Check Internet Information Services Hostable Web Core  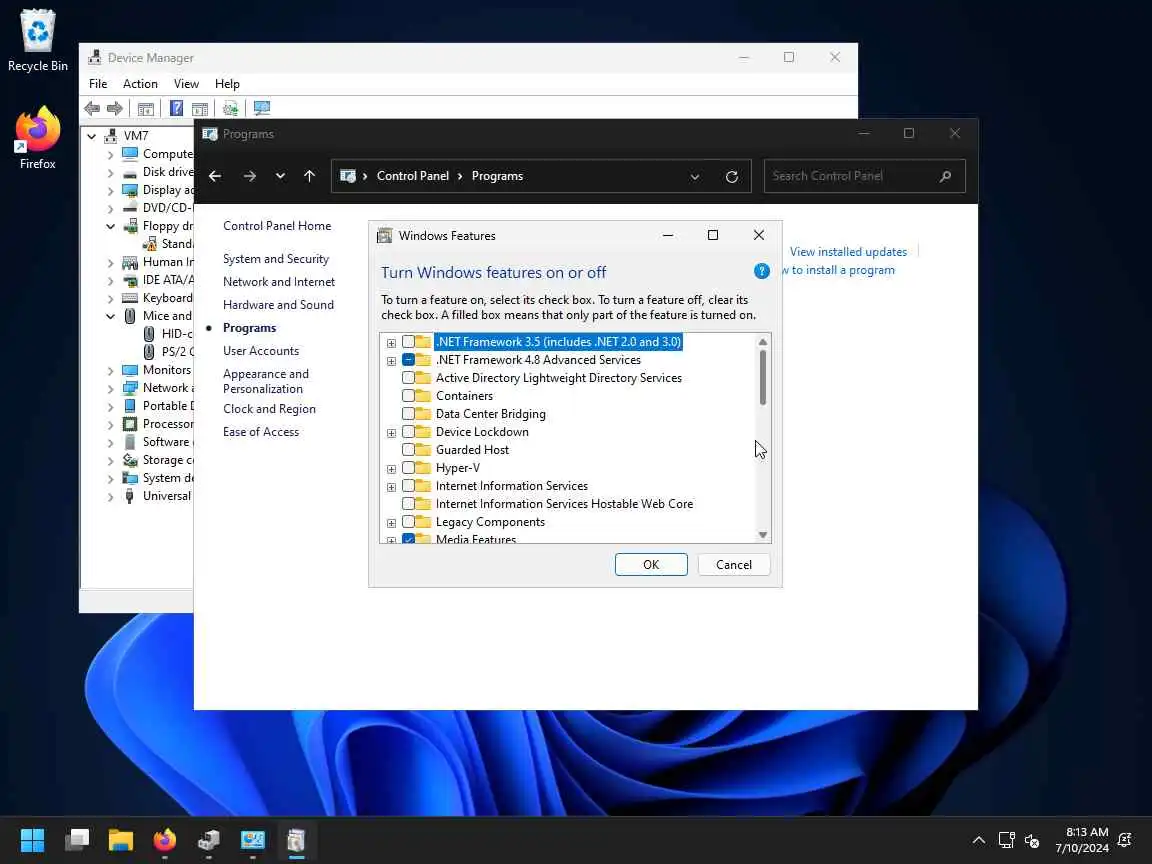click(x=408, y=504)
